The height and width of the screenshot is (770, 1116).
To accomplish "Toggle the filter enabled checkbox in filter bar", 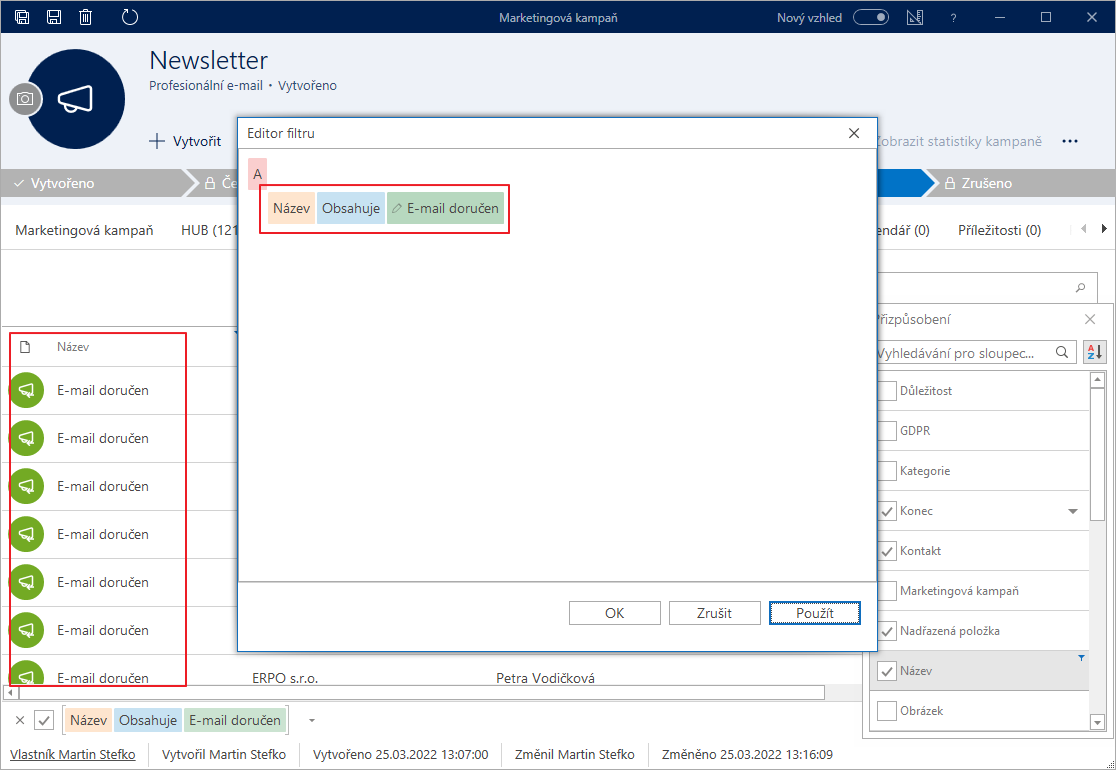I will point(44,720).
